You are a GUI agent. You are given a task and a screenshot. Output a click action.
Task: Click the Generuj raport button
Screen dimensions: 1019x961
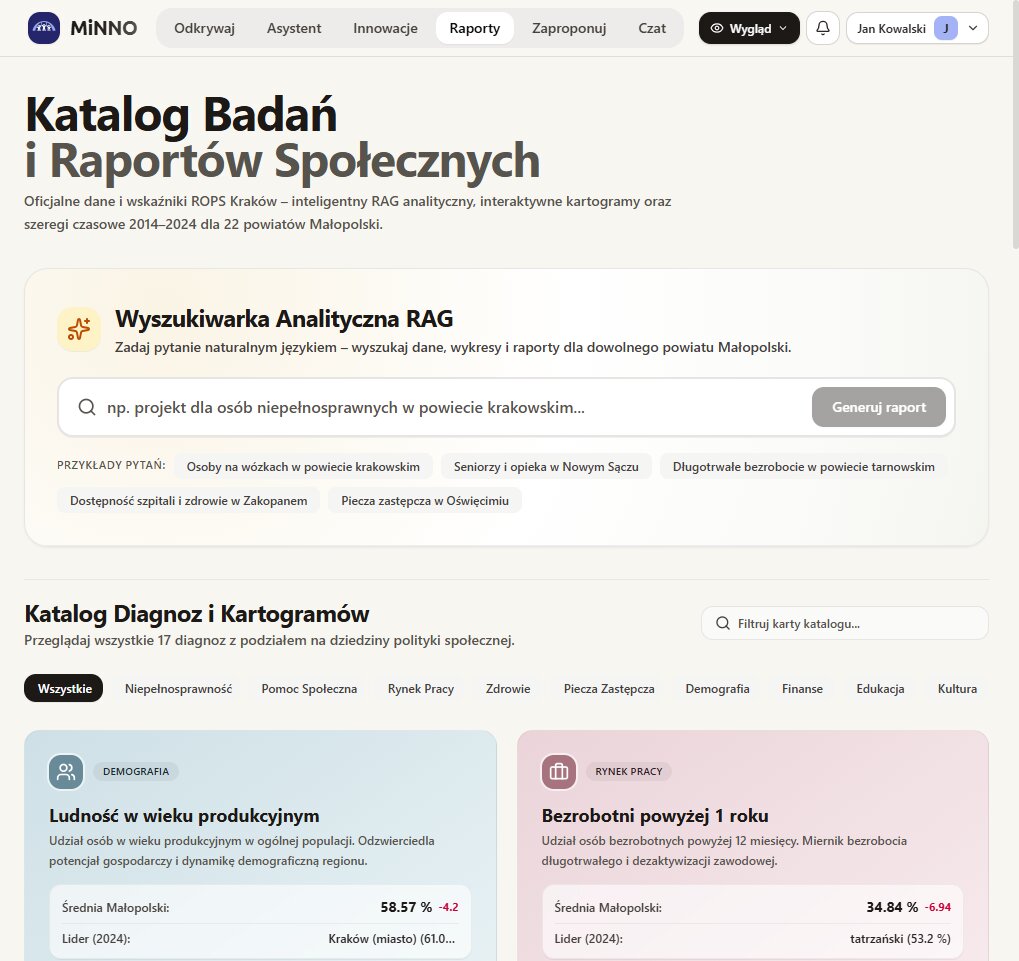(x=879, y=407)
